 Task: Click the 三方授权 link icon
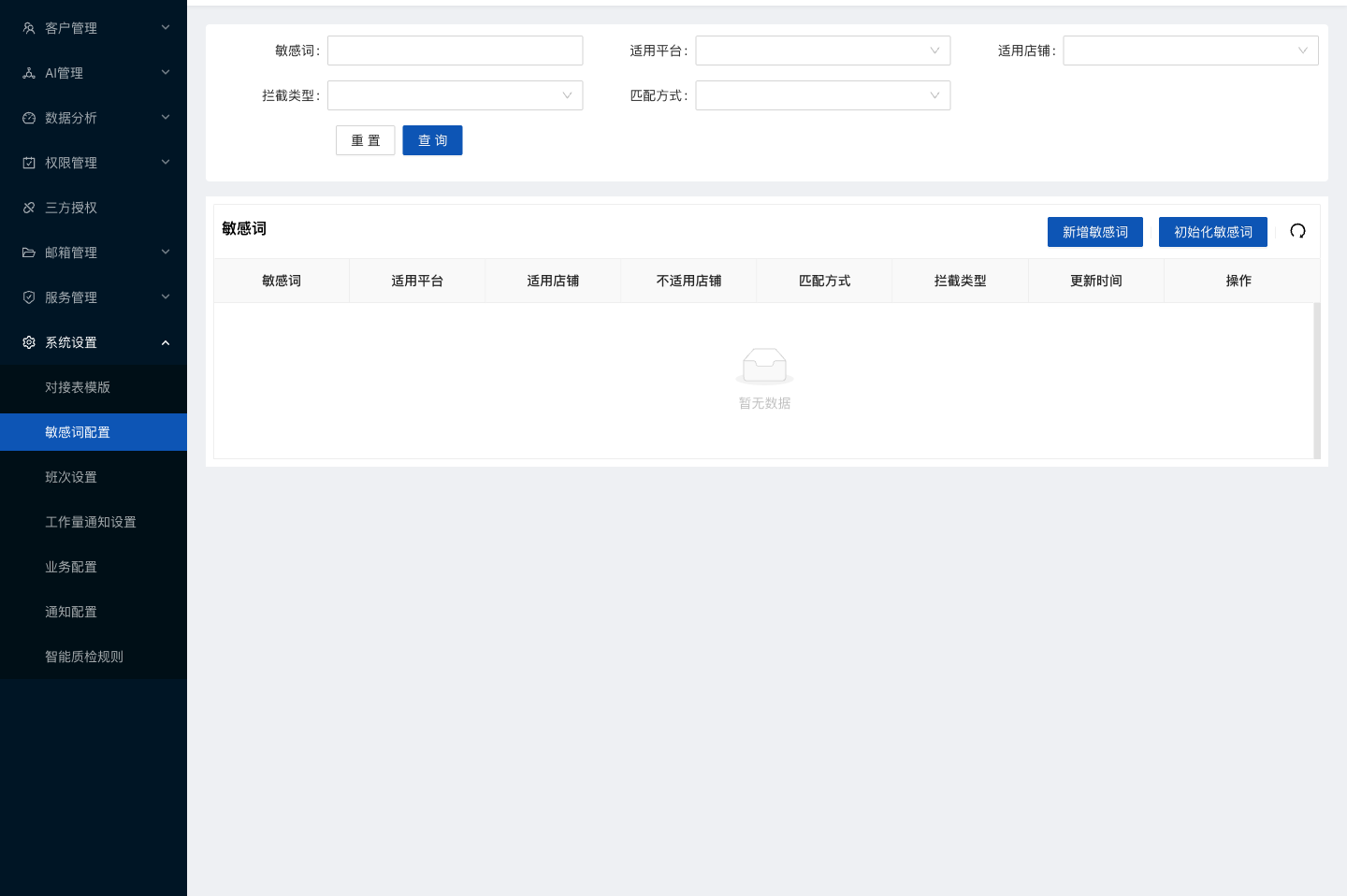(29, 208)
